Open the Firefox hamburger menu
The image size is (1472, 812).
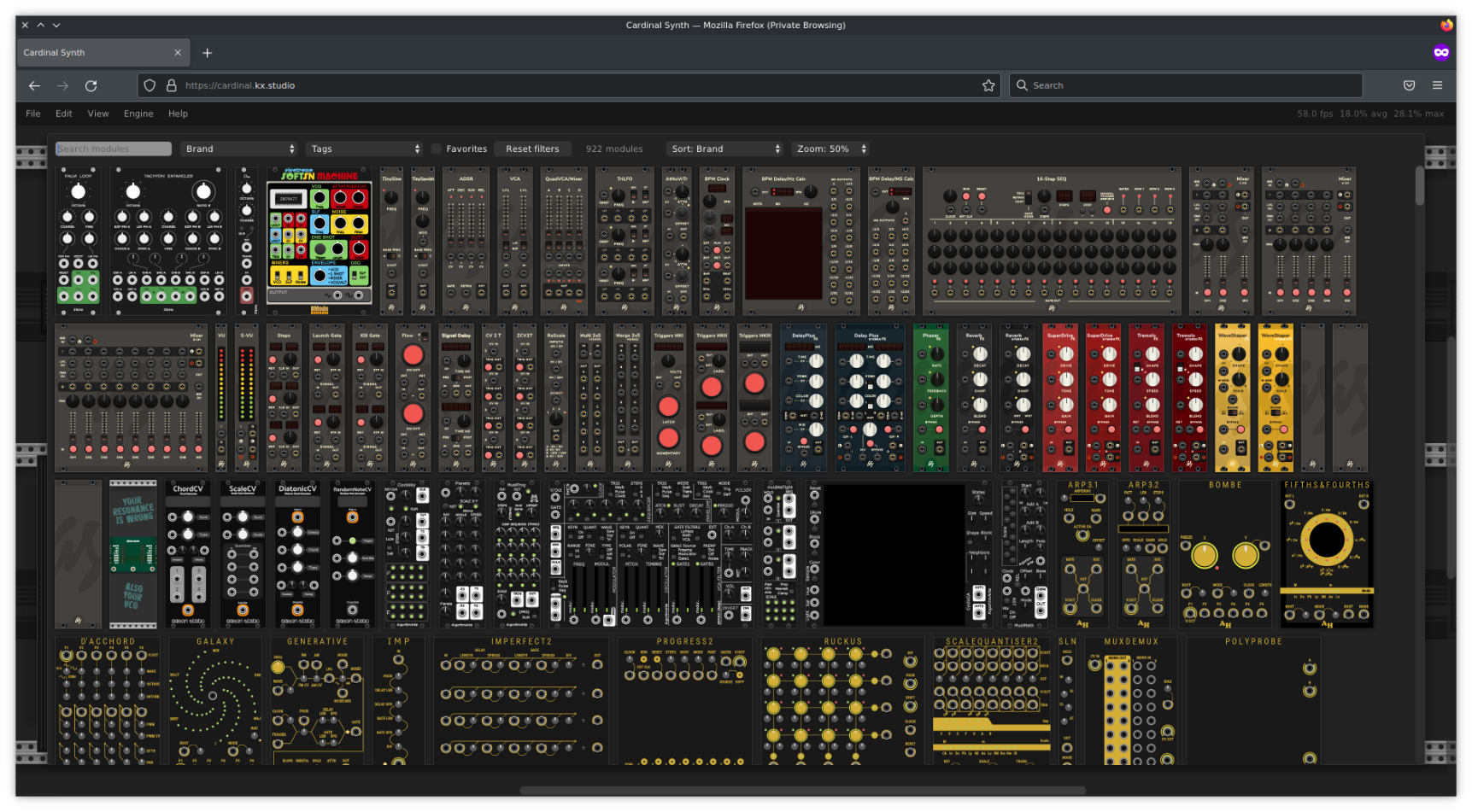point(1437,85)
